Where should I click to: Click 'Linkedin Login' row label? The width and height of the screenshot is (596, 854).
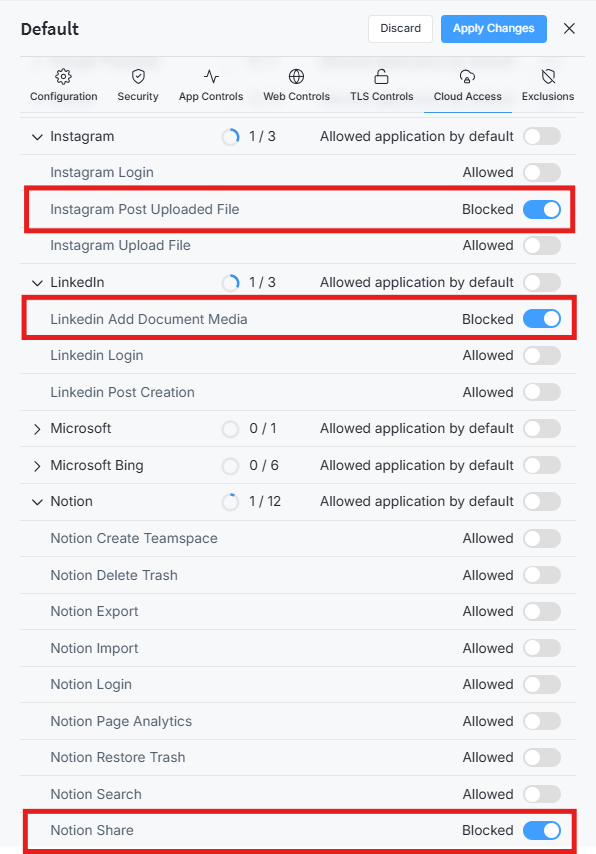point(97,356)
